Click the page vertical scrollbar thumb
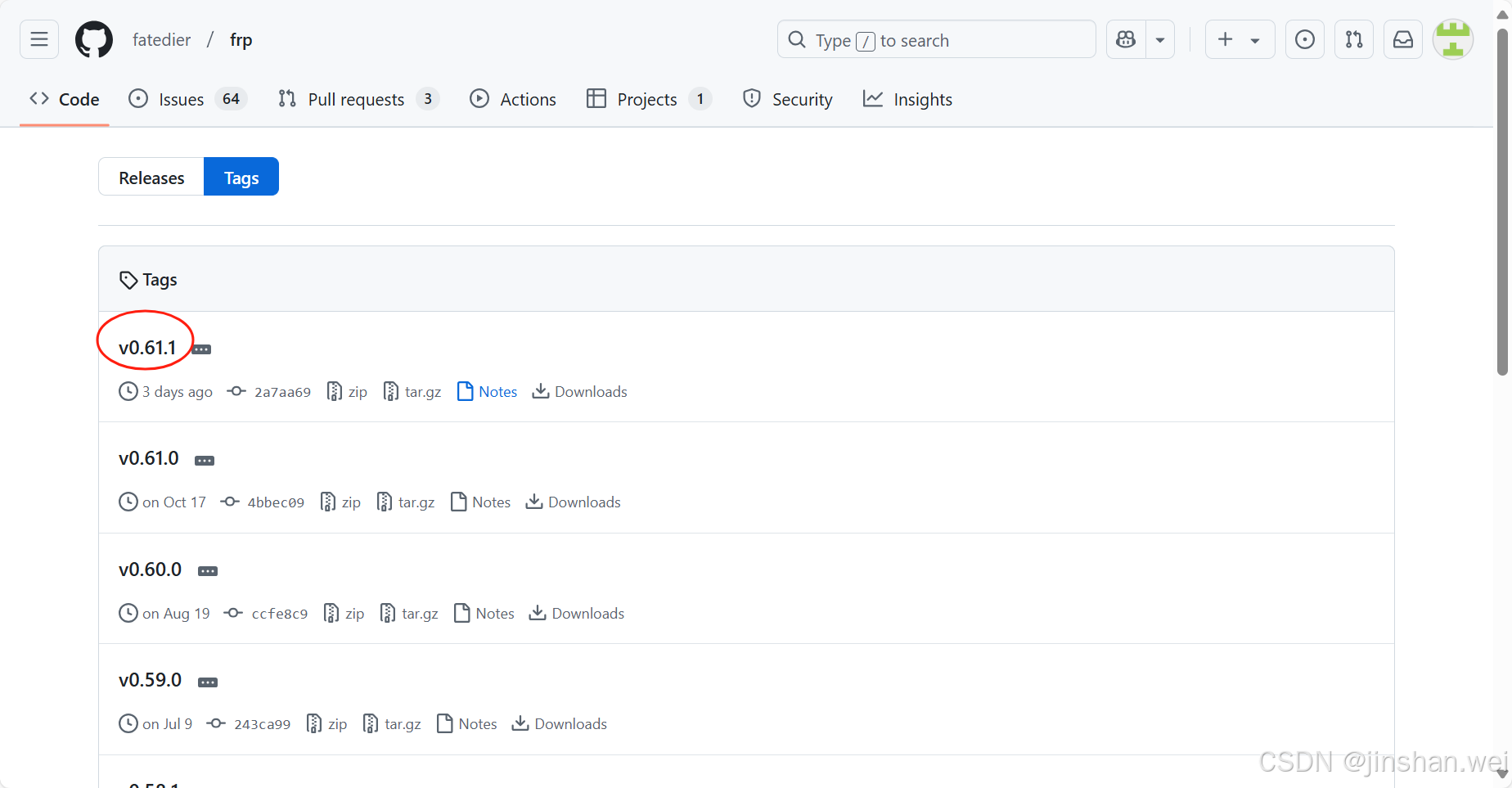The width and height of the screenshot is (1512, 788). coord(1502,201)
